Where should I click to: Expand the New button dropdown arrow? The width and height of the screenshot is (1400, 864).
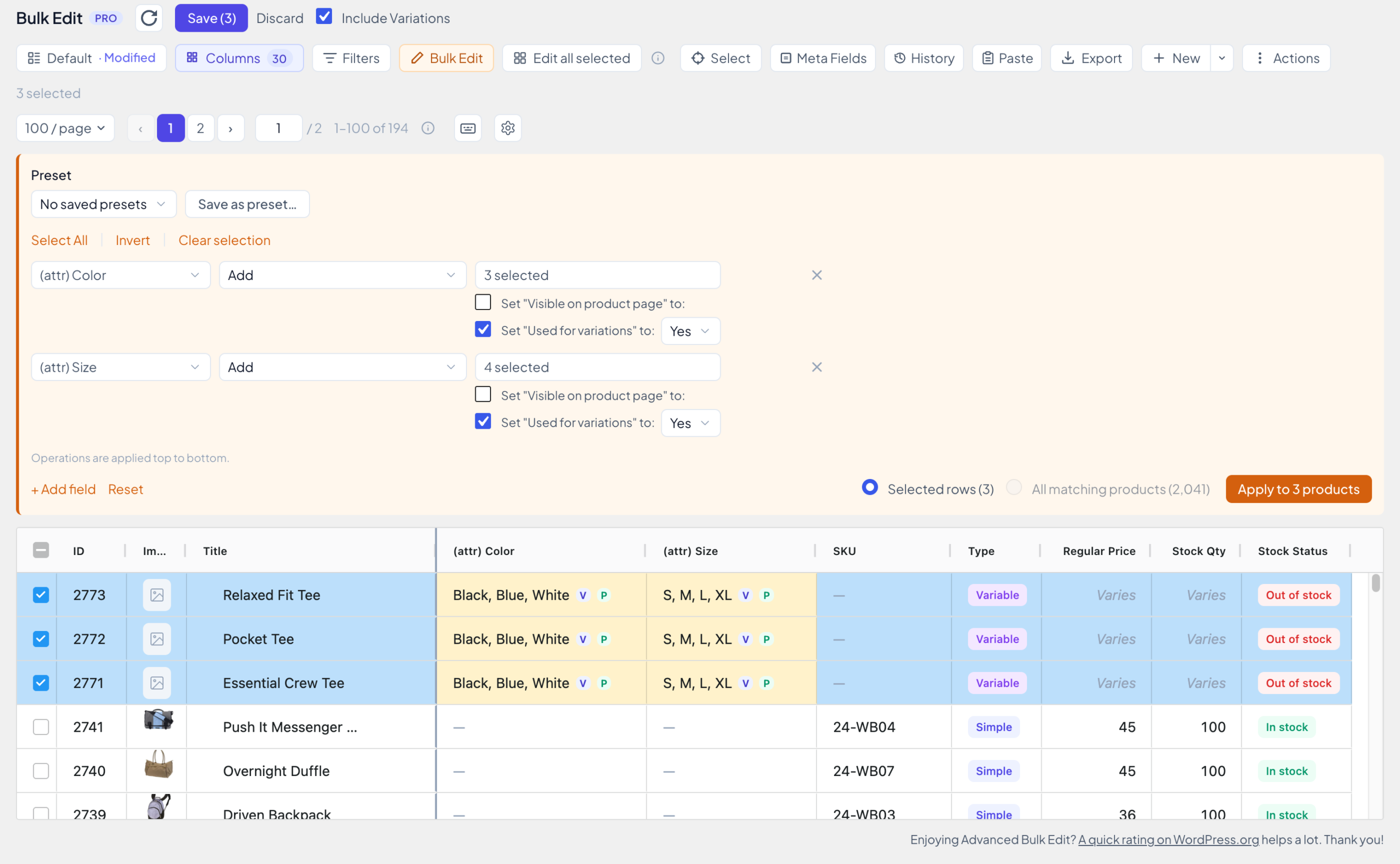tap(1222, 59)
